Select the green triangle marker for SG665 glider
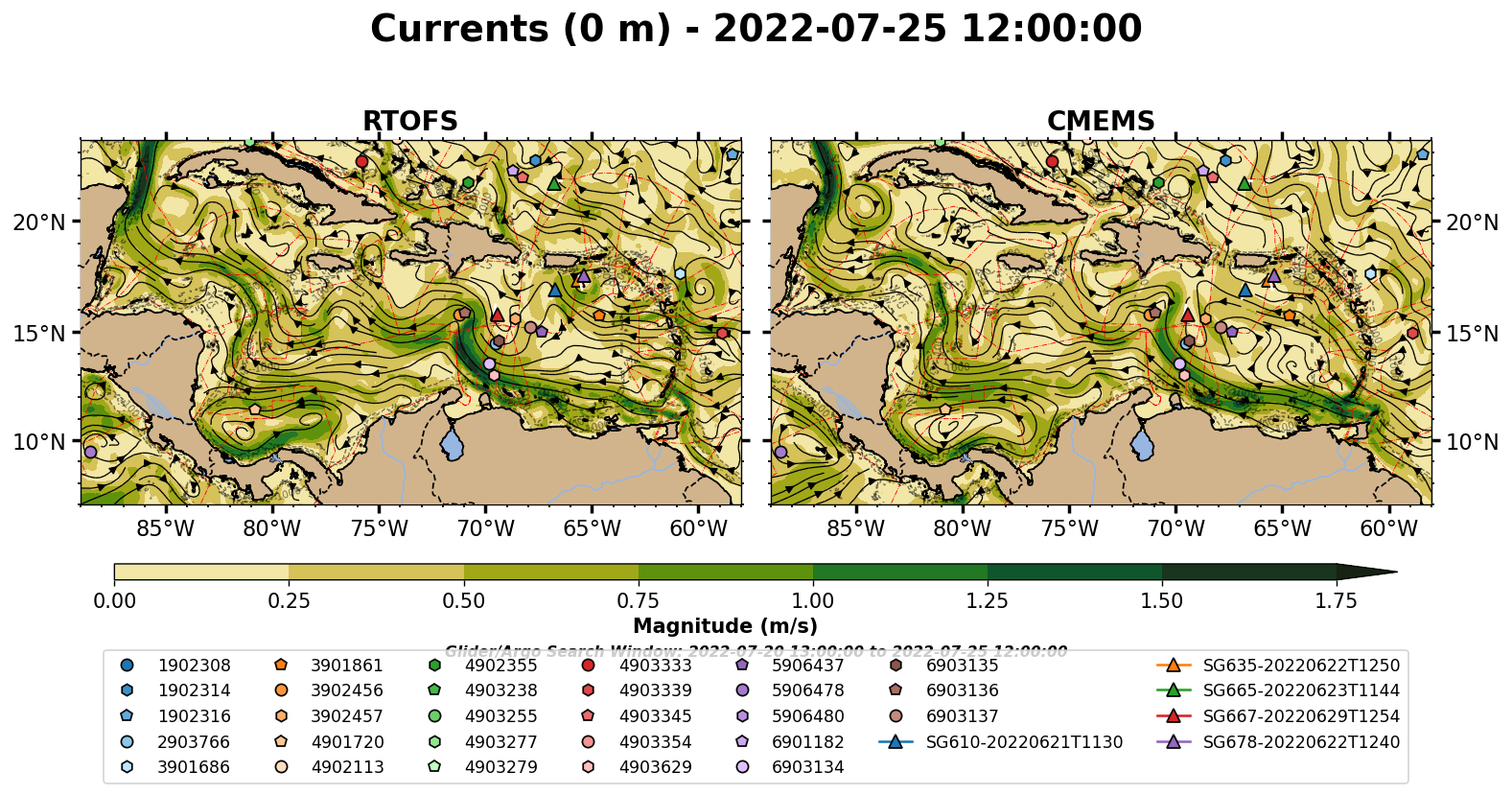1512x795 pixels. pos(1173,690)
